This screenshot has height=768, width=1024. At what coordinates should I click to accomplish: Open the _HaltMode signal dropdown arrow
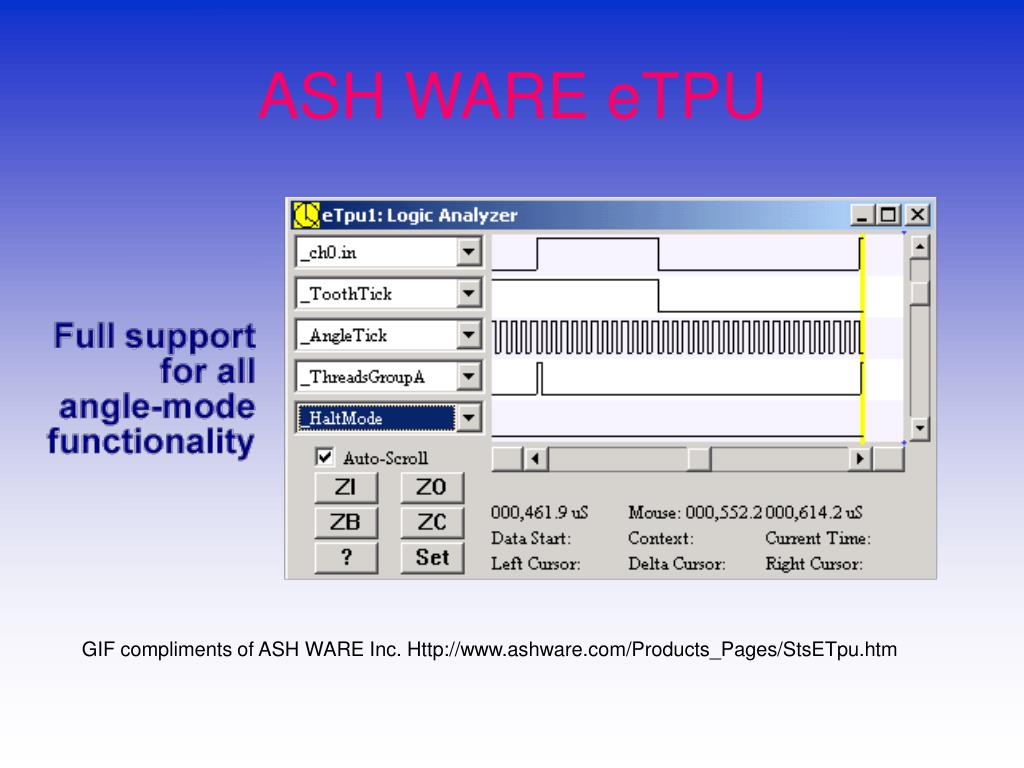[469, 418]
